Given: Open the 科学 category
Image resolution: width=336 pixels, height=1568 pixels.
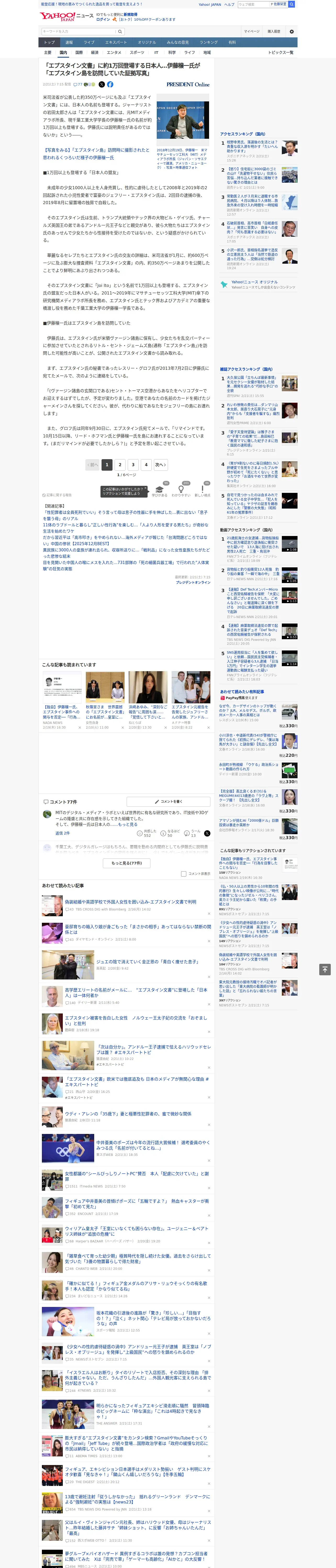Looking at the screenshot, I should 172,52.
